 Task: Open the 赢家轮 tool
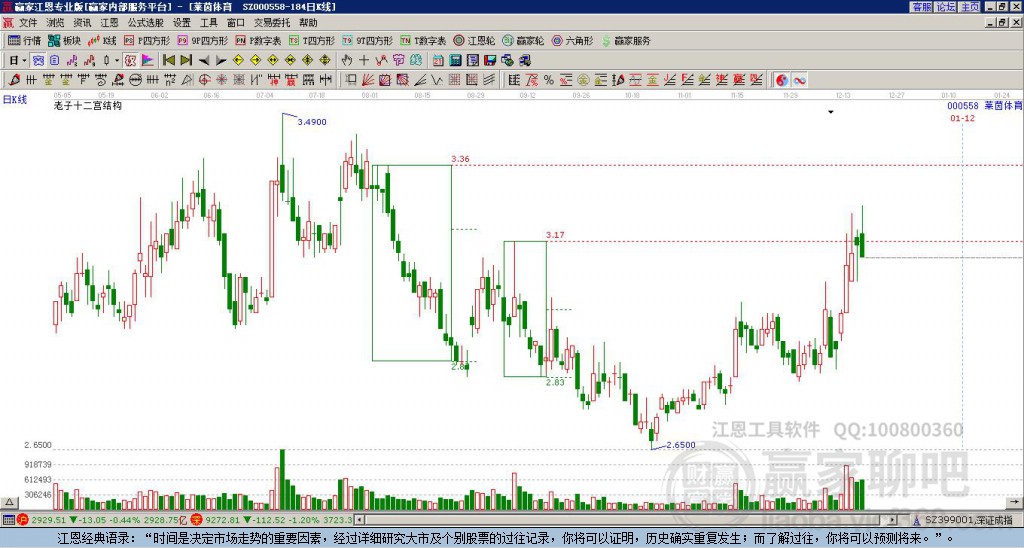[x=523, y=40]
